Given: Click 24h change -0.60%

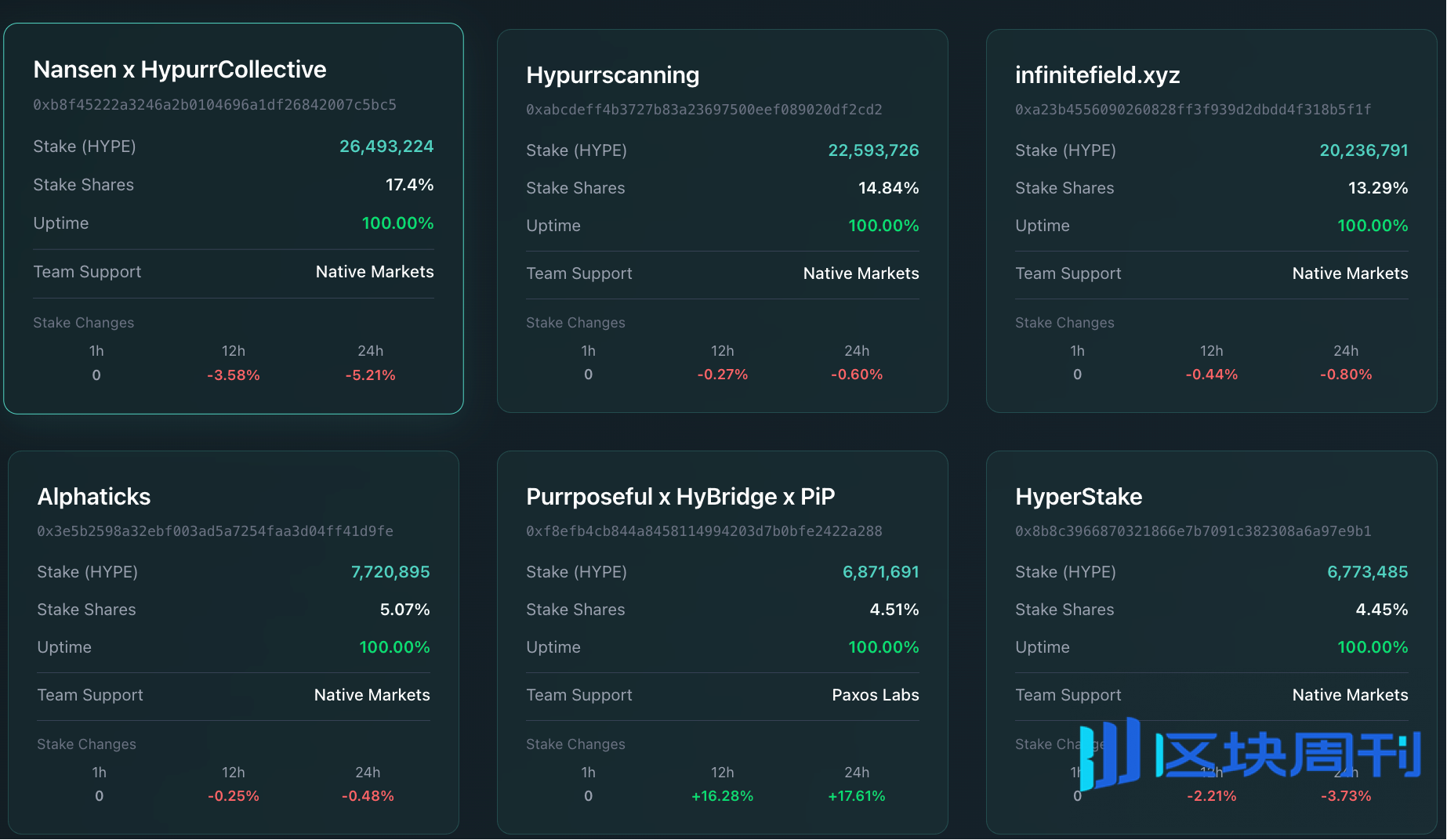Looking at the screenshot, I should [x=857, y=375].
